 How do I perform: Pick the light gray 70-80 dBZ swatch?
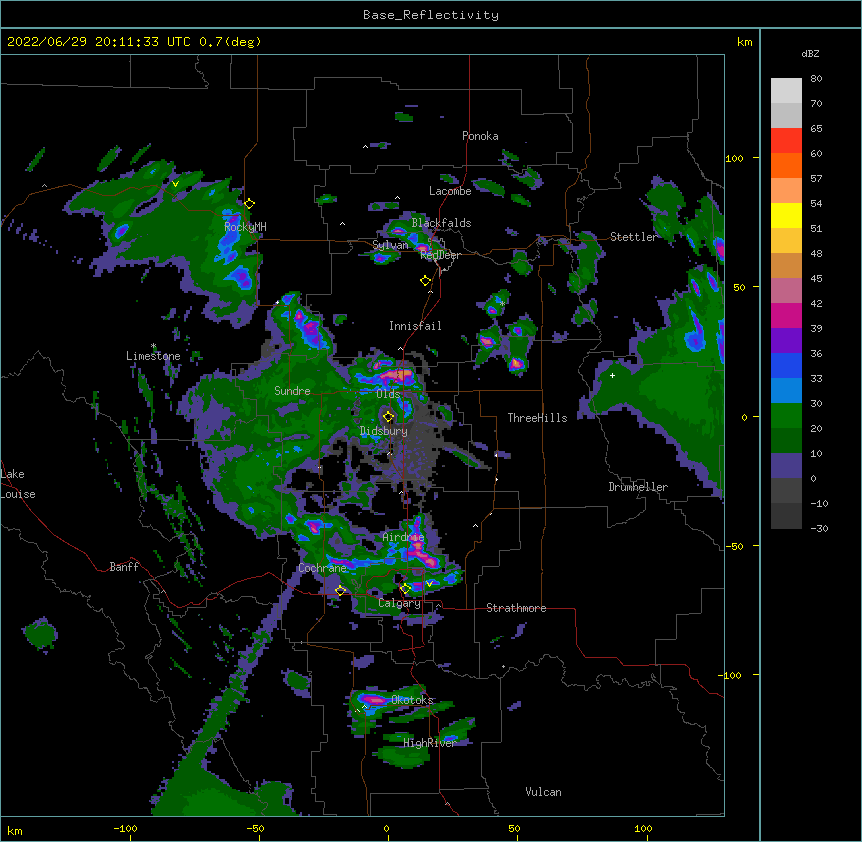[x=786, y=91]
